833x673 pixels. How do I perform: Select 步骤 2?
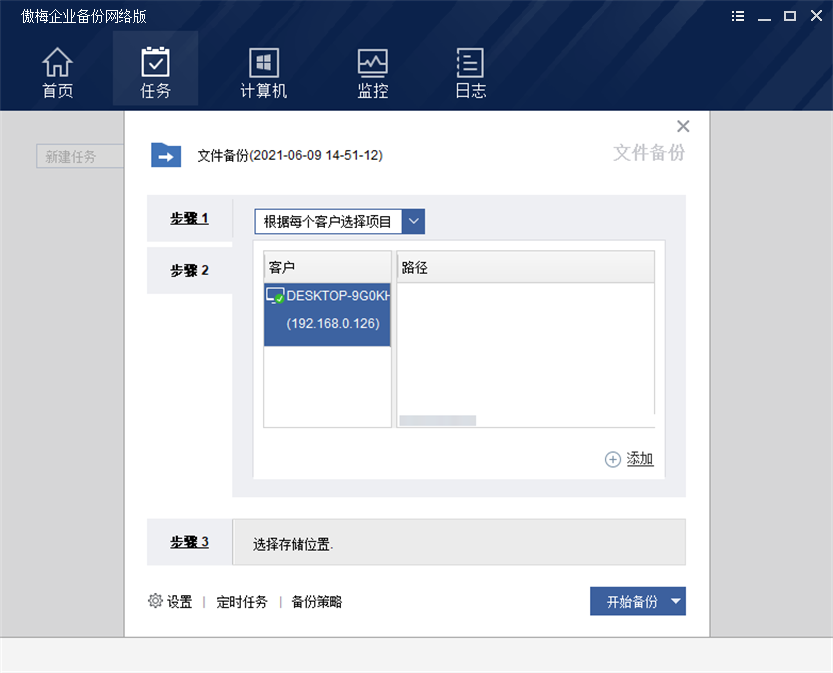190,270
